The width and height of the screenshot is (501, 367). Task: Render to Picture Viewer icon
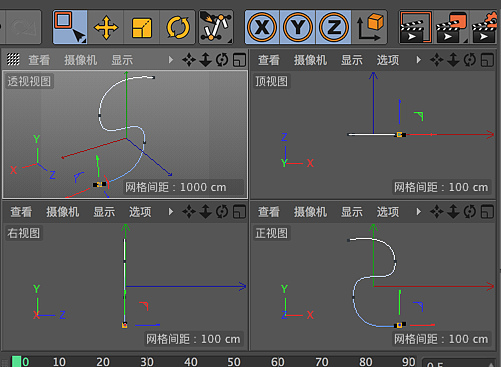[451, 27]
